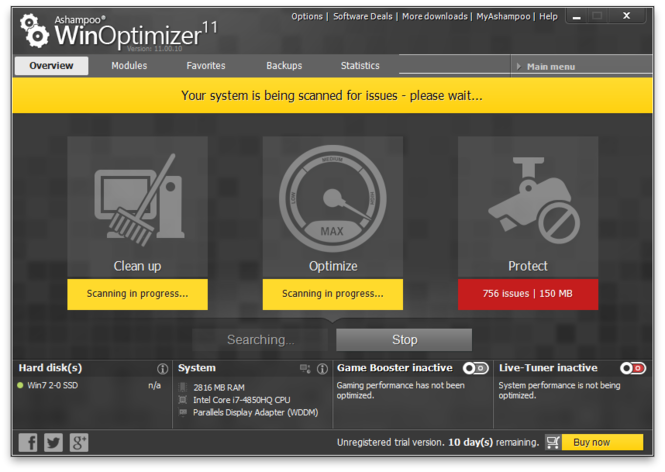
Task: Click the CPU icon next to Intel Core
Action: point(183,399)
